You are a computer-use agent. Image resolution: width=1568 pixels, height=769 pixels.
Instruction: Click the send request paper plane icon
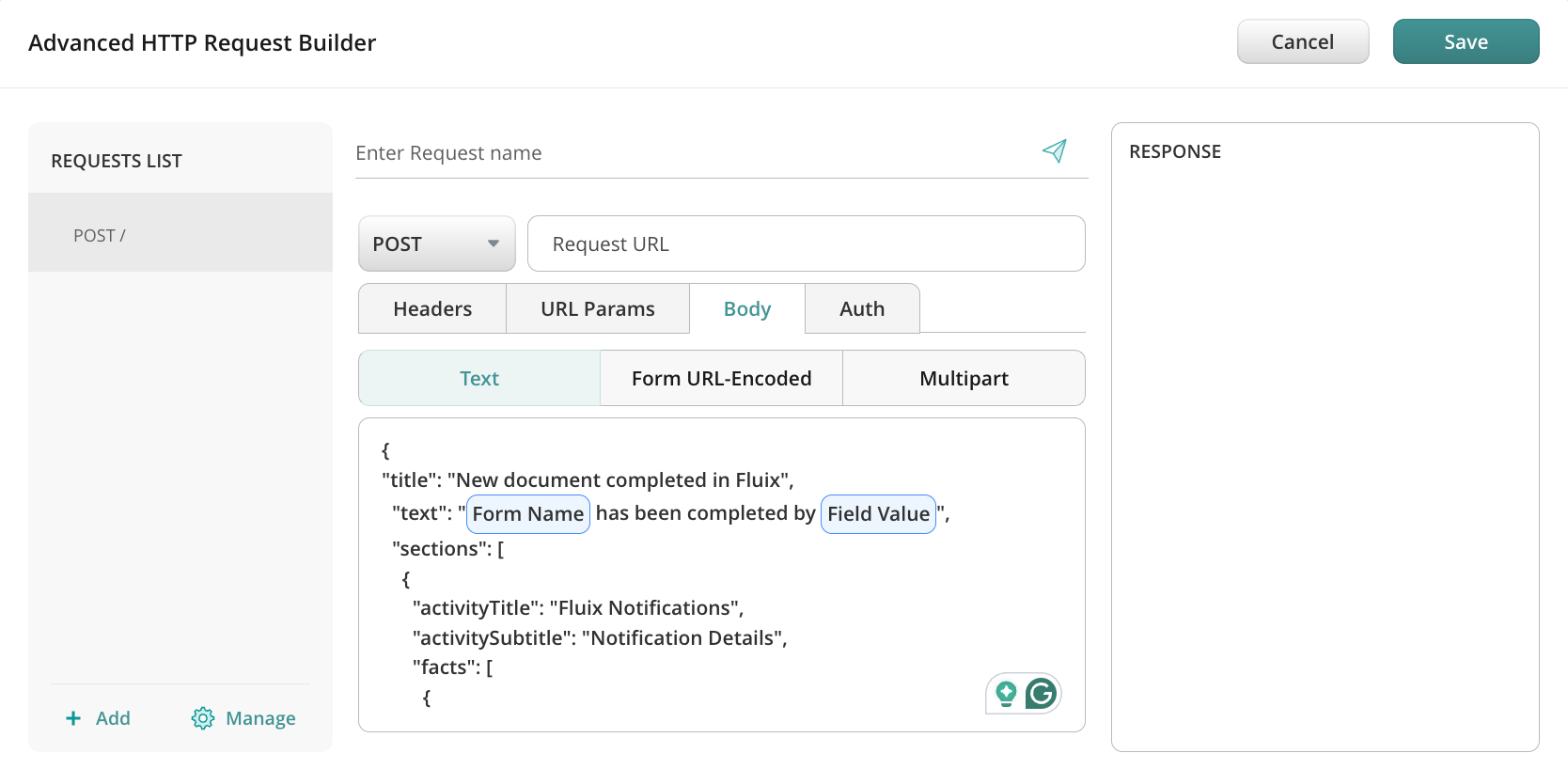pos(1054,151)
